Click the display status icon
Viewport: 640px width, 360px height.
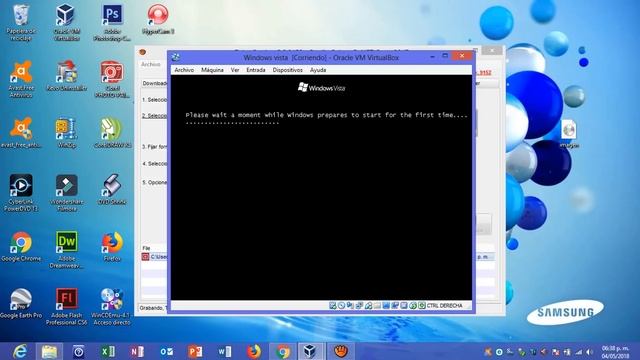(x=386, y=305)
